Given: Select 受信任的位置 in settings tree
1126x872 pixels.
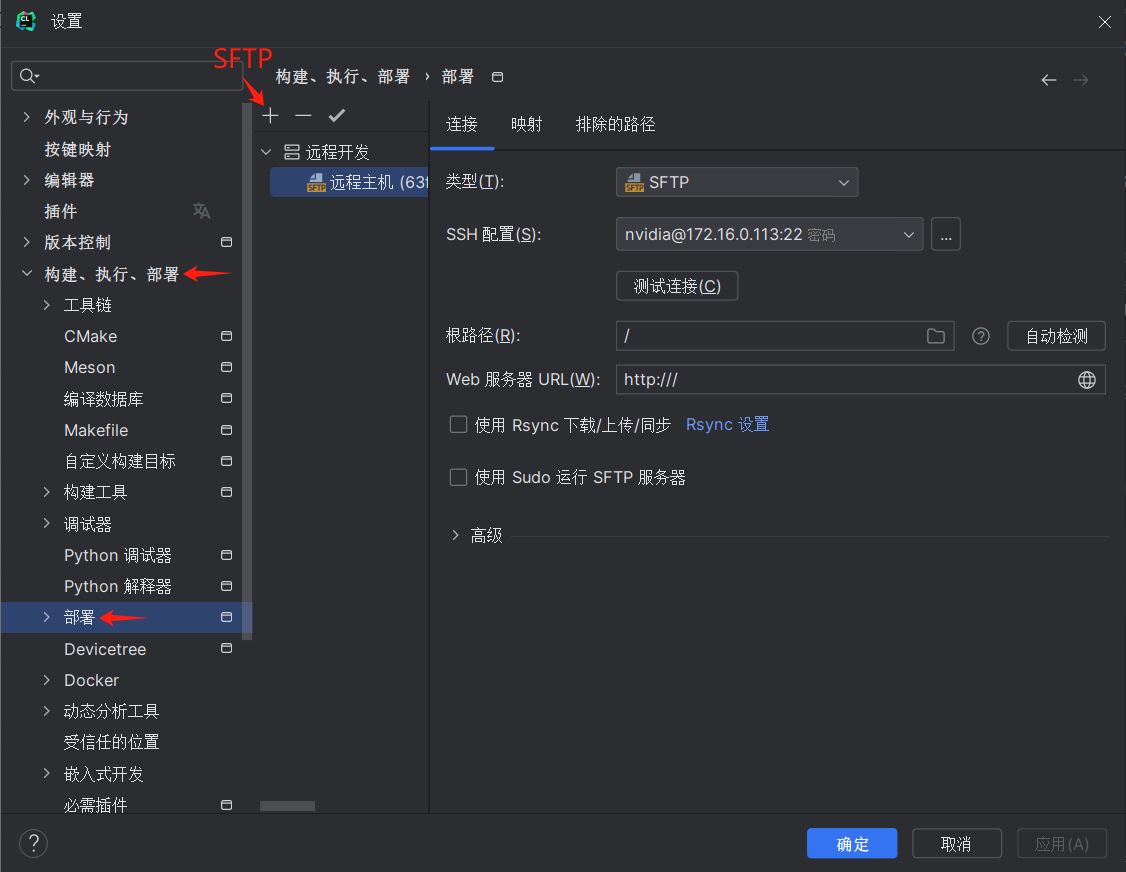Looking at the screenshot, I should tap(111, 742).
